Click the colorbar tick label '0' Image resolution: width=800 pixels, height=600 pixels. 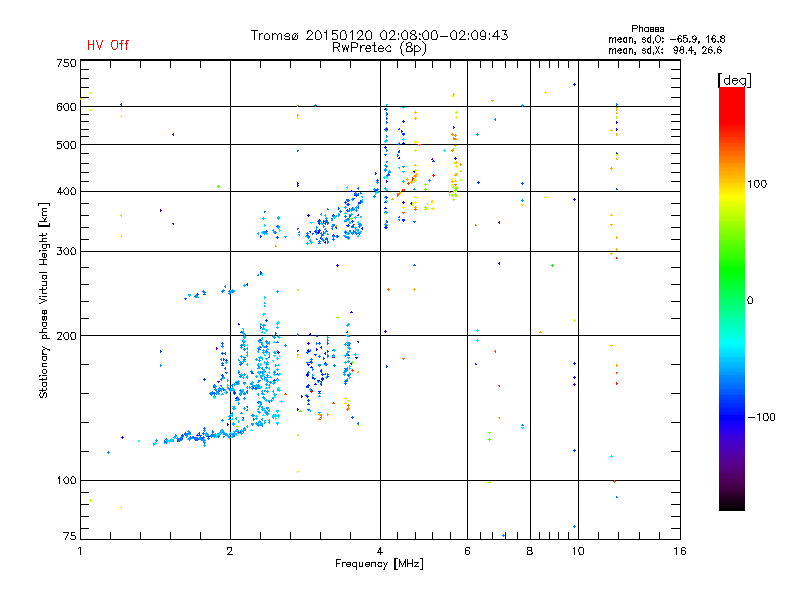pyautogui.click(x=750, y=301)
